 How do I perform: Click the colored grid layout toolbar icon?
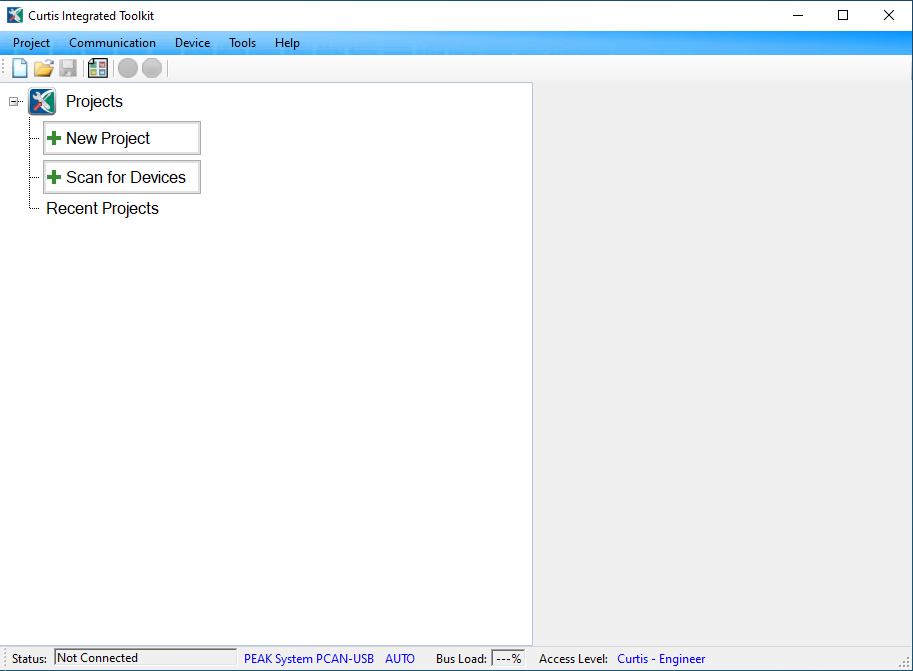pos(98,68)
